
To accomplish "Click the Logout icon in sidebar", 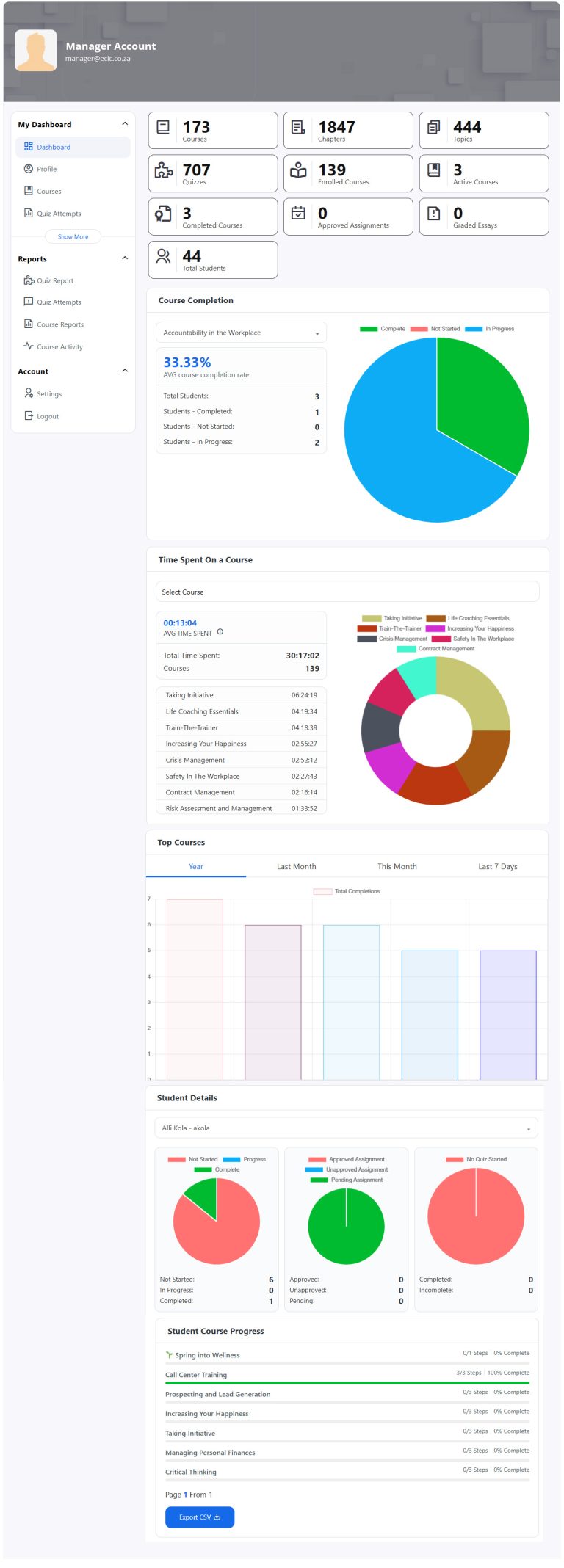I will (x=29, y=416).
